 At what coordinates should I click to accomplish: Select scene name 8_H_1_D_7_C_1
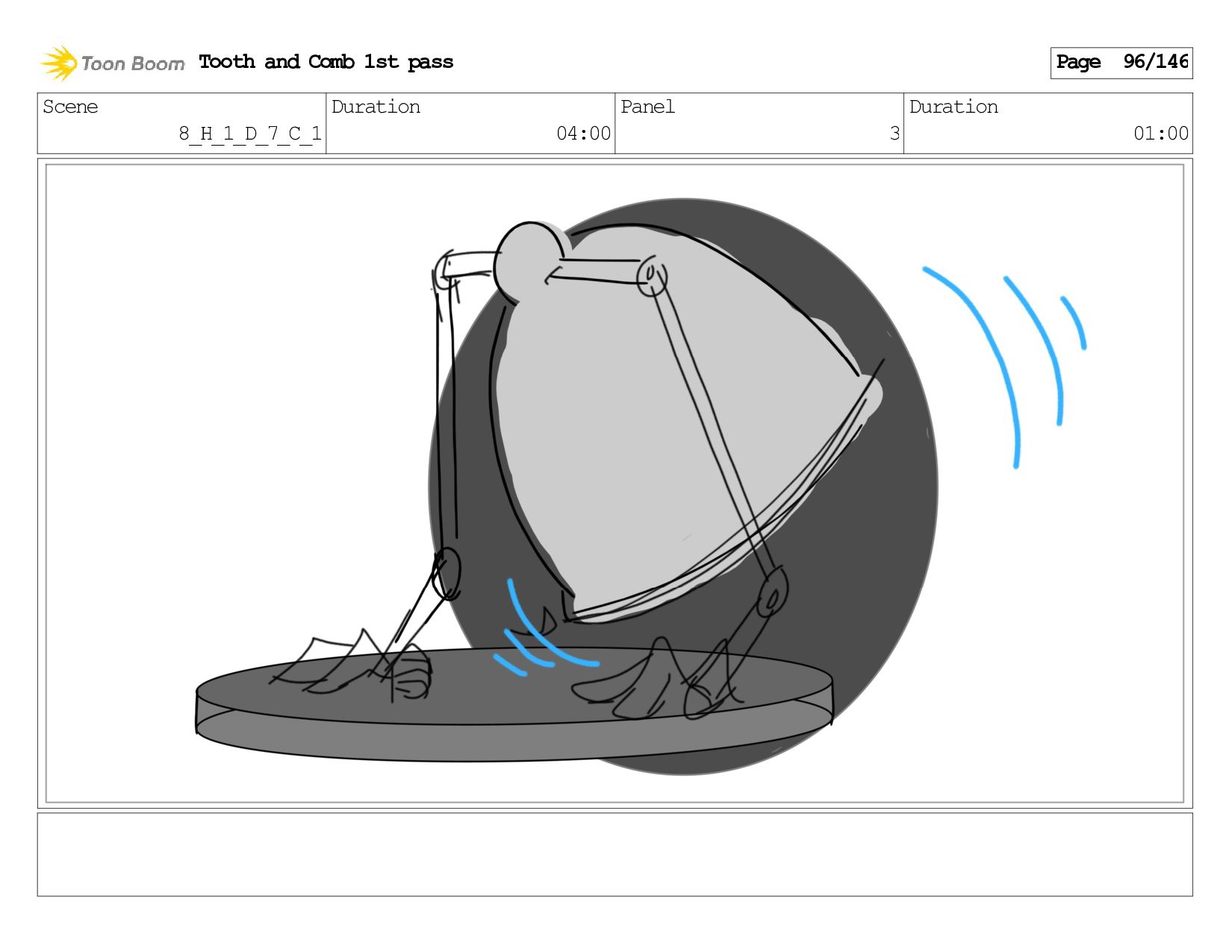point(250,134)
